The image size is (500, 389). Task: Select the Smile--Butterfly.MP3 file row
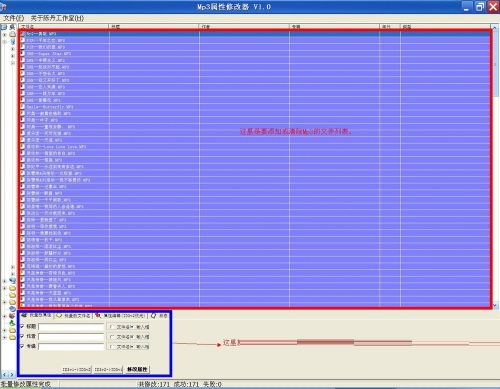pos(255,107)
